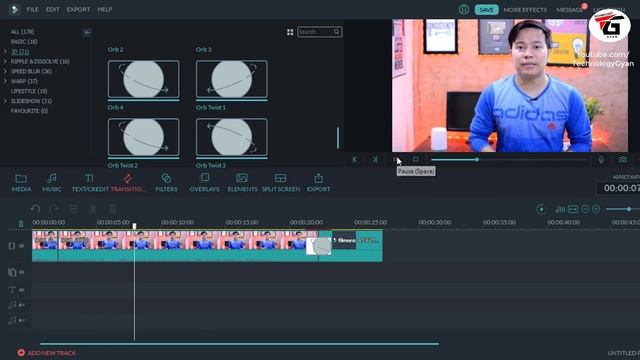Click the preview progress slider
Viewport: 640px width, 360px height.
pyautogui.click(x=509, y=160)
